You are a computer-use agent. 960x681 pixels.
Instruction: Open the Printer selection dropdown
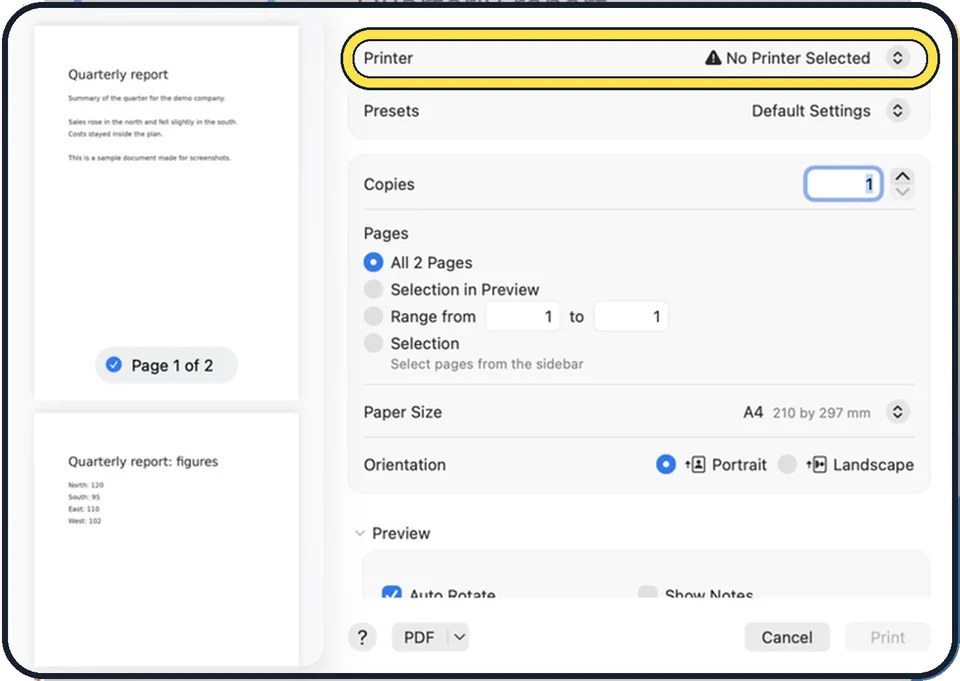898,58
